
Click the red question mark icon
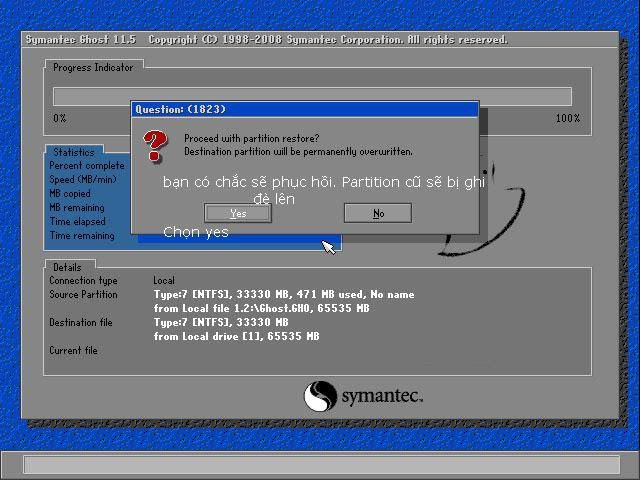(155, 144)
